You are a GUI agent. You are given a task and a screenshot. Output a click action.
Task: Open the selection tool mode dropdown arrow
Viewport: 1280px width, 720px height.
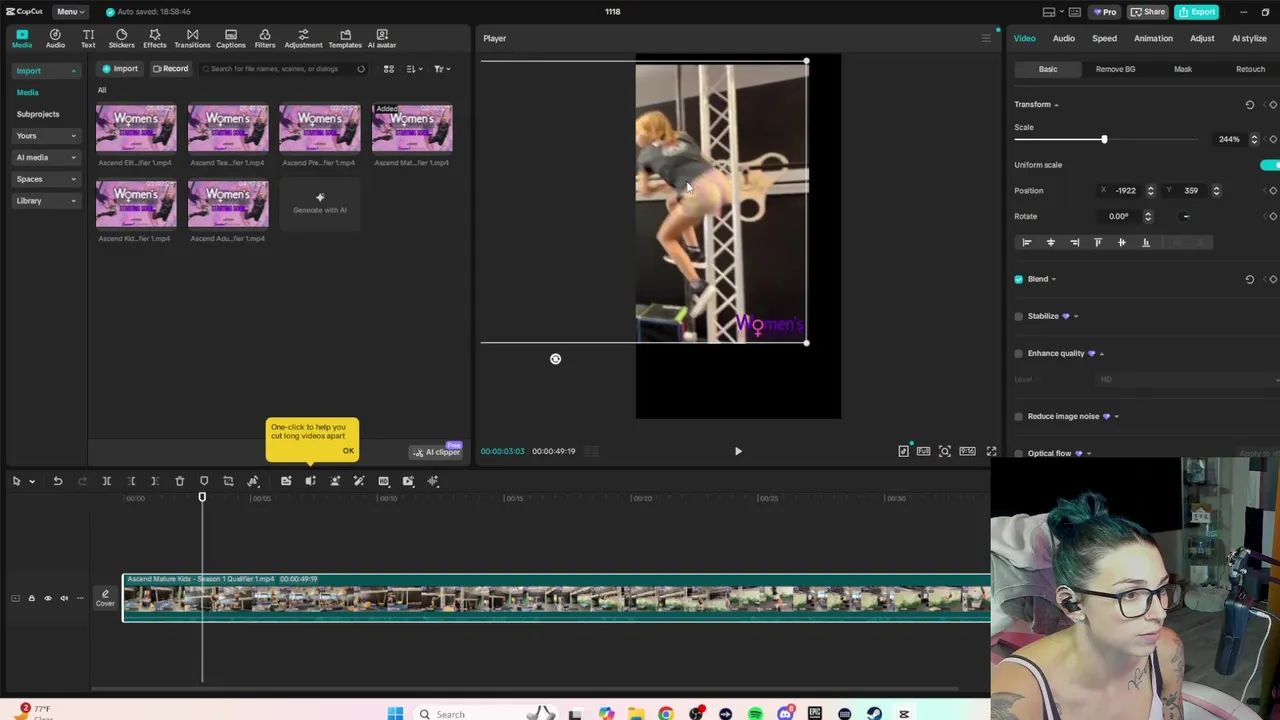32,482
